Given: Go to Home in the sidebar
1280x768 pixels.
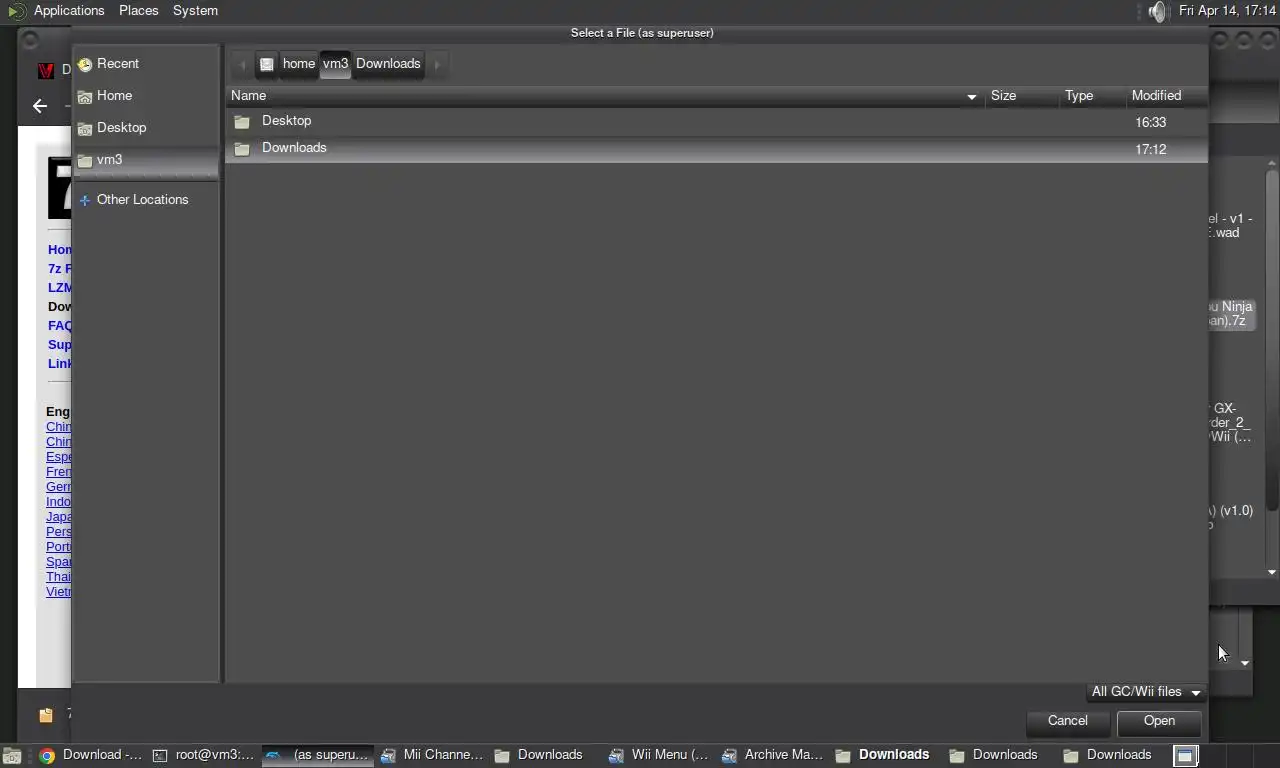Looking at the screenshot, I should coord(146,95).
